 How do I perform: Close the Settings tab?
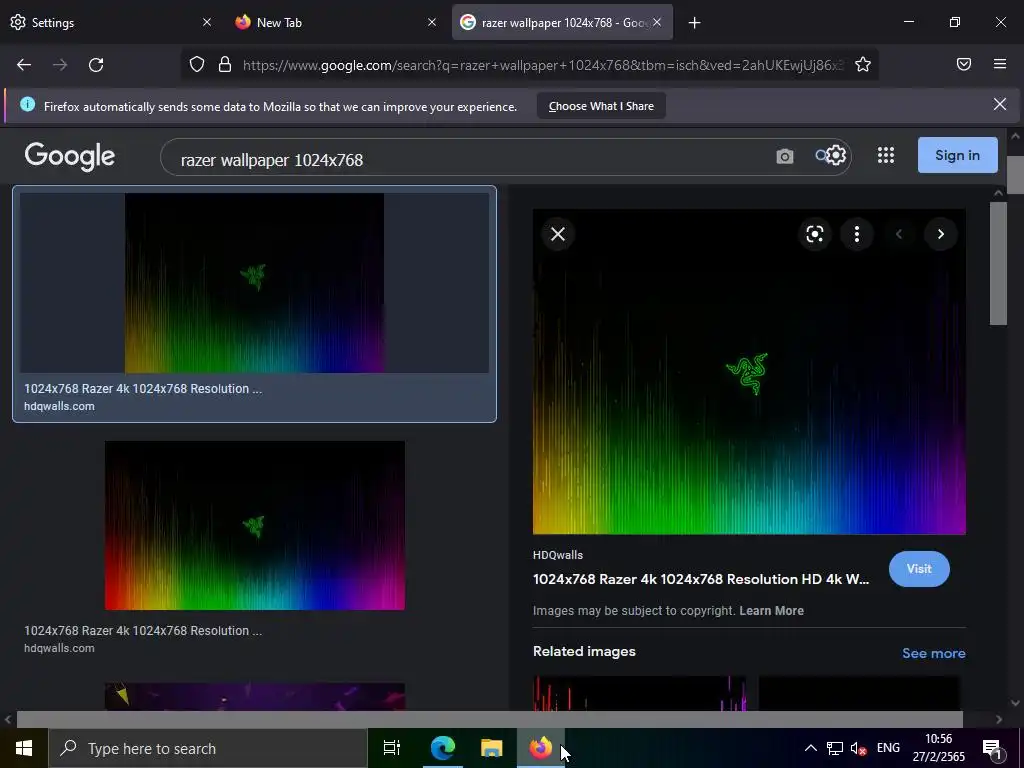[x=207, y=22]
